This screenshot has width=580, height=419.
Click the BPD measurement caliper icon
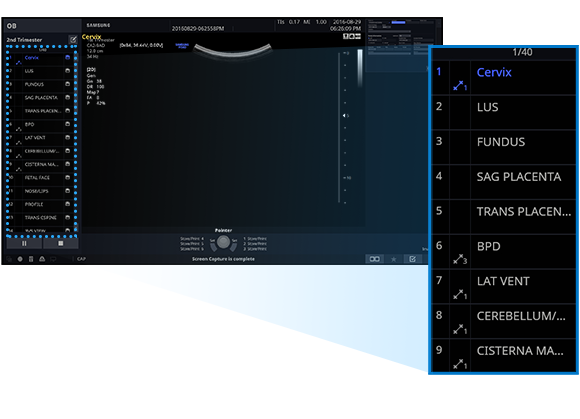coord(460,259)
